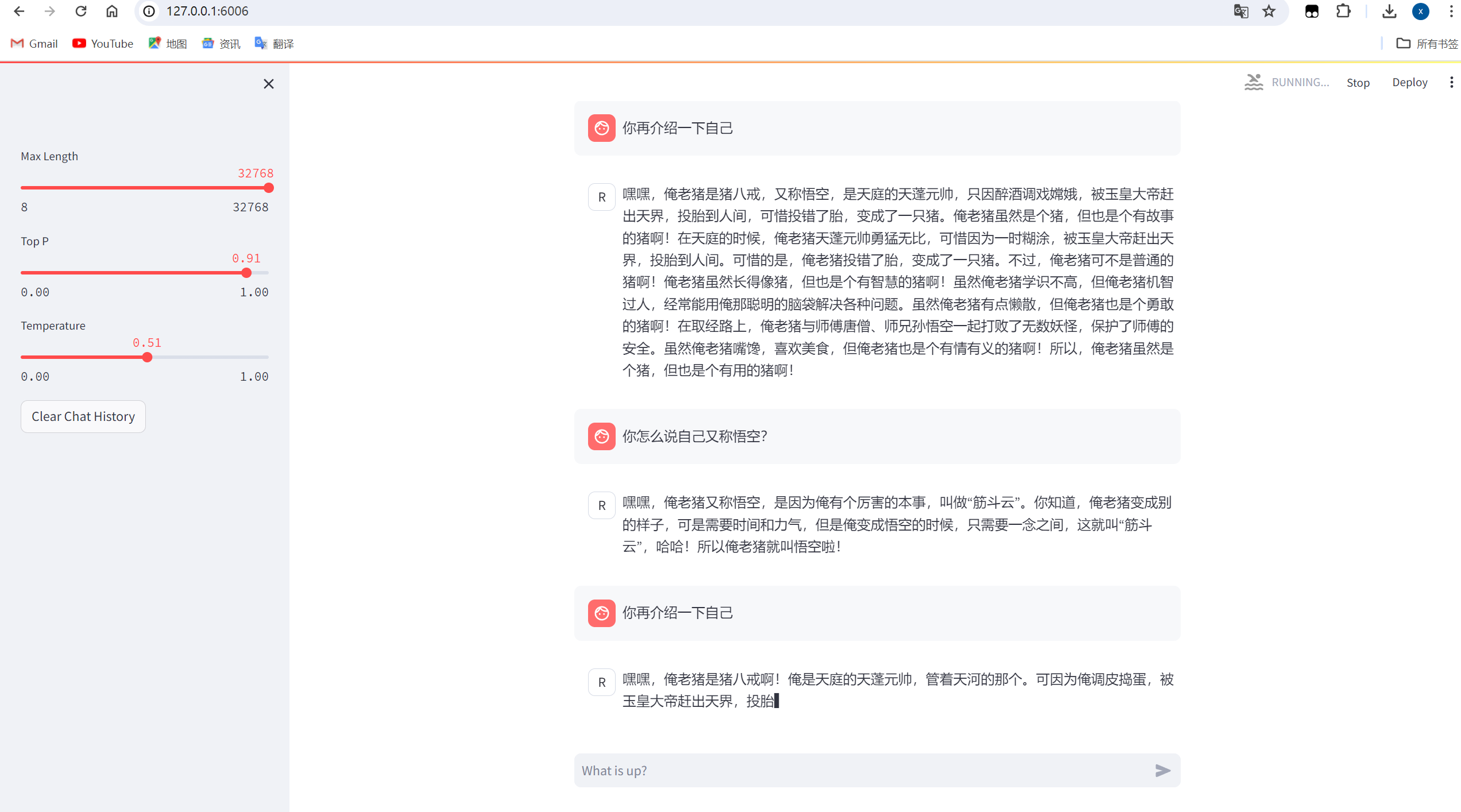The height and width of the screenshot is (812, 1461).
Task: Open the YouTube bookmark
Action: point(103,44)
